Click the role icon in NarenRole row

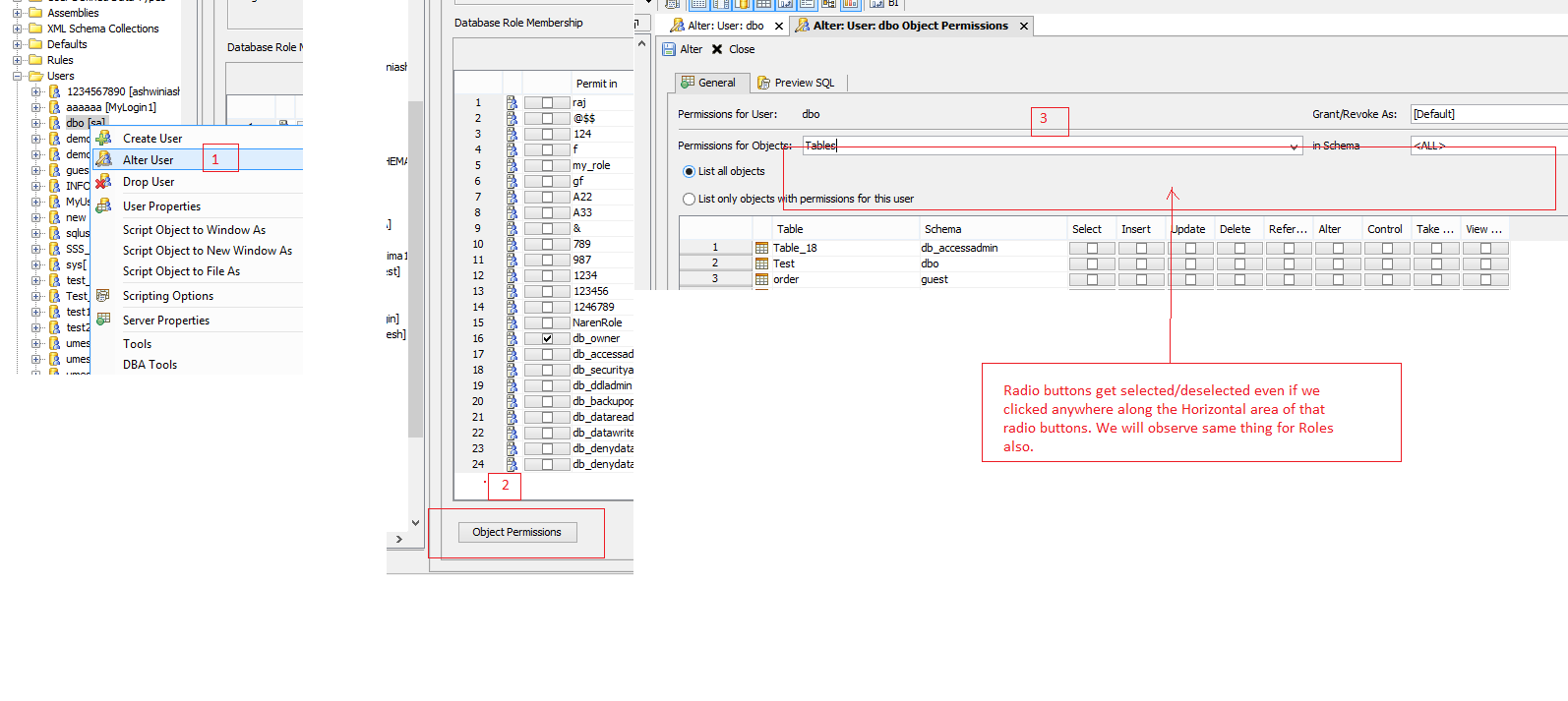coord(512,322)
